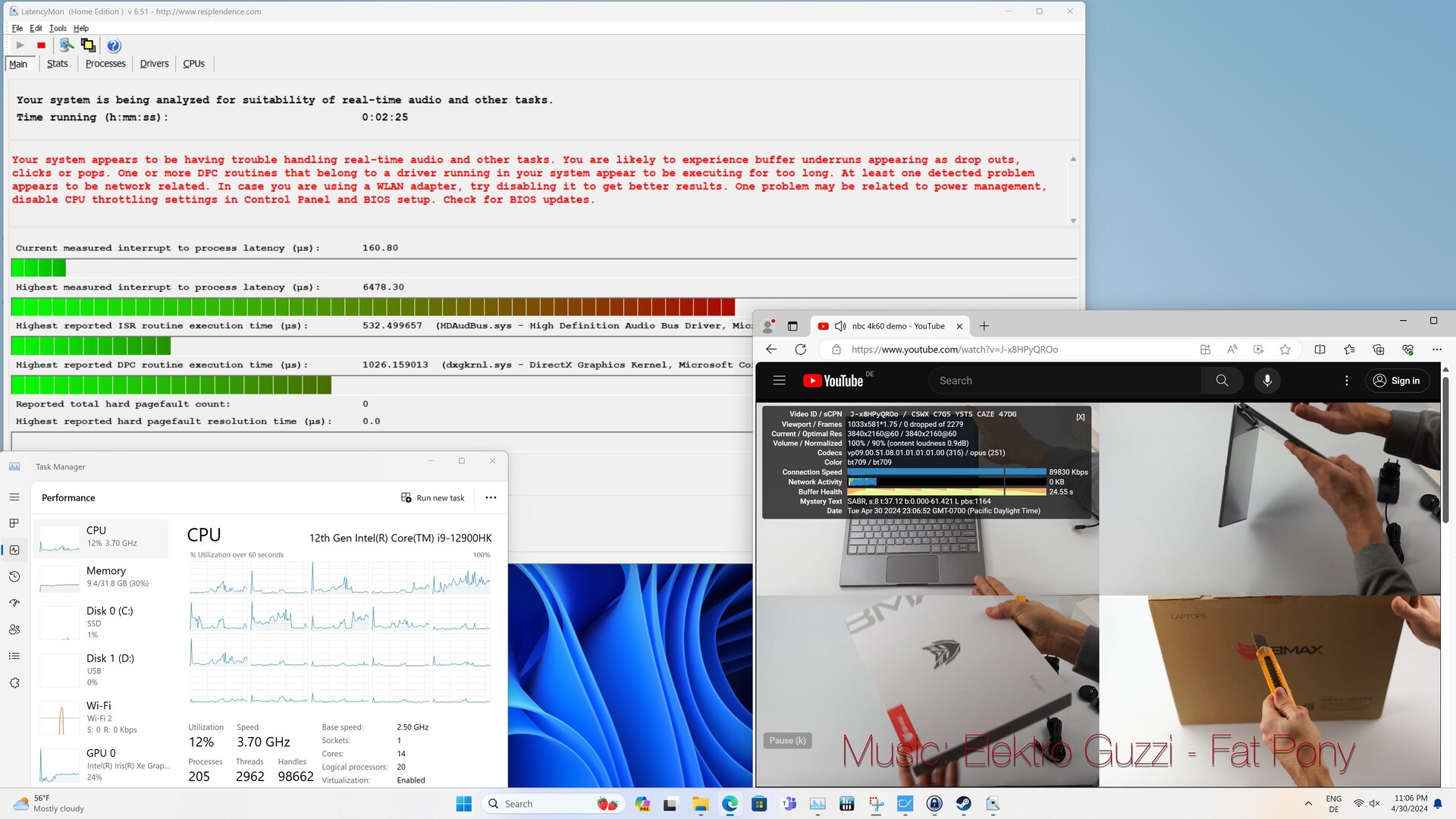Open Startup apps in Task Manager sidebar

(x=14, y=603)
